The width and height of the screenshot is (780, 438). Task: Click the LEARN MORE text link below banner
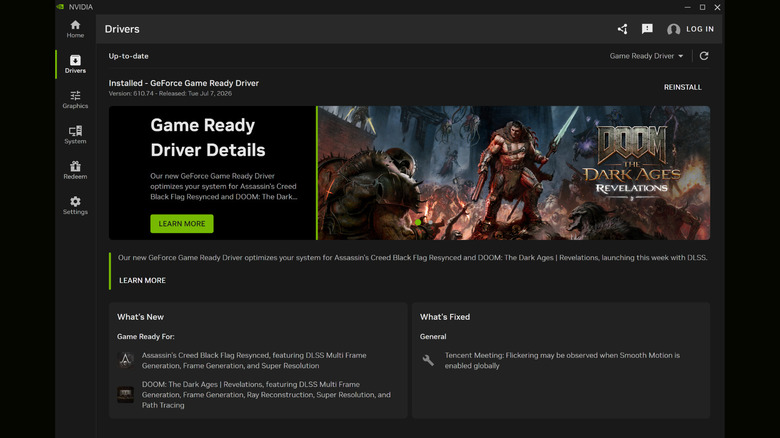point(142,280)
